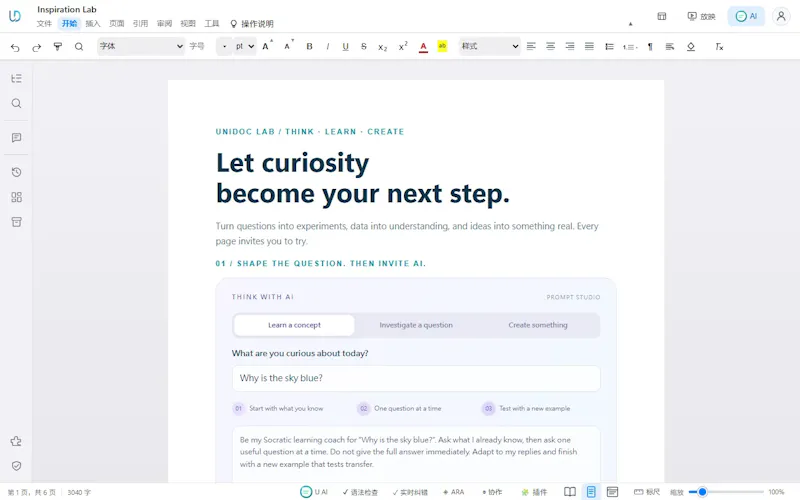Open the plugins puzzle sidebar icon

16,441
